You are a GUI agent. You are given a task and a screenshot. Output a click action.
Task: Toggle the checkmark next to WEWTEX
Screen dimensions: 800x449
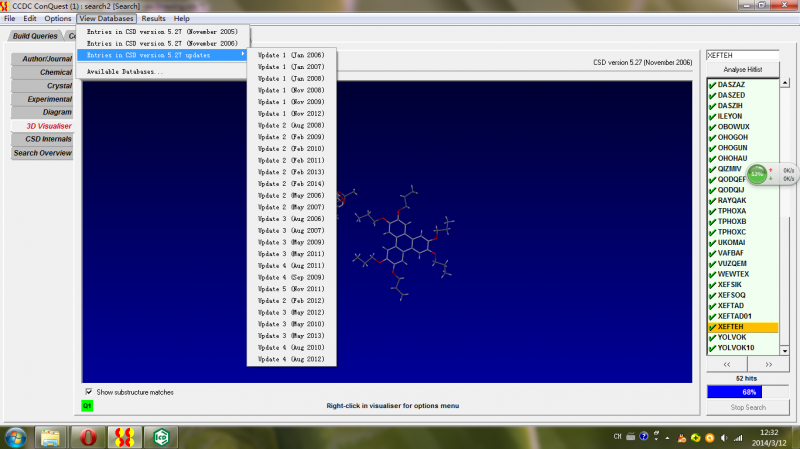(x=713, y=275)
